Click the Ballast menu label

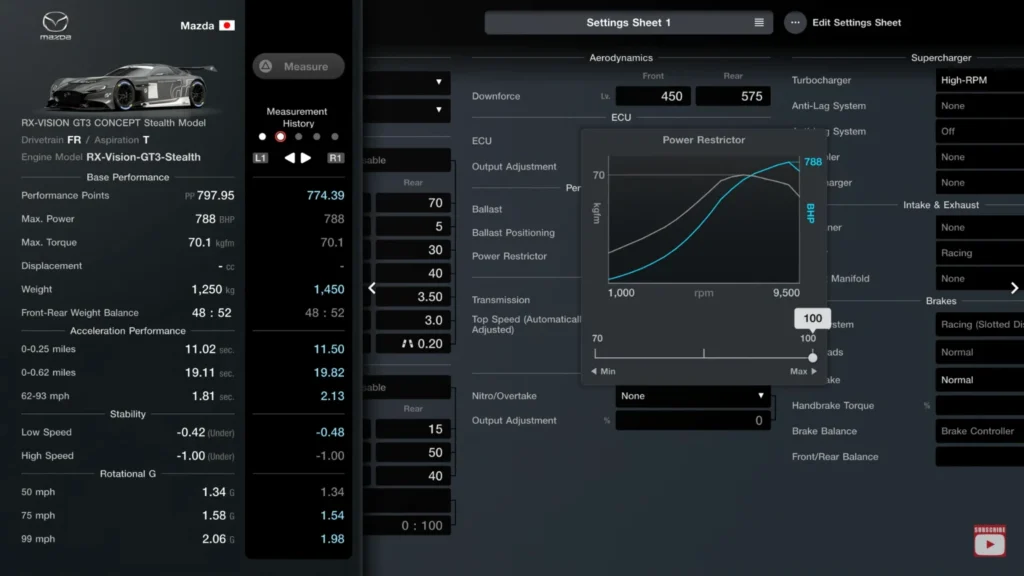point(487,209)
